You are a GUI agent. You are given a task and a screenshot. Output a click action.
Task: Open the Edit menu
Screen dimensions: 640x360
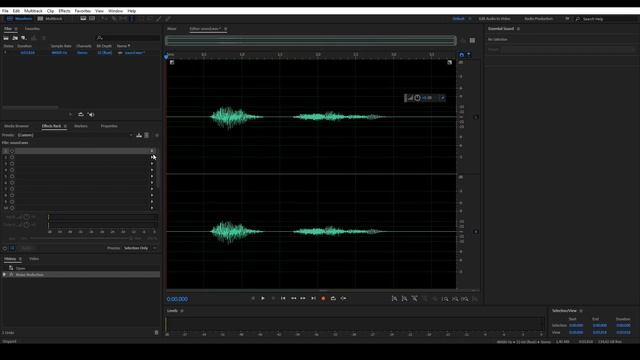pyautogui.click(x=16, y=11)
